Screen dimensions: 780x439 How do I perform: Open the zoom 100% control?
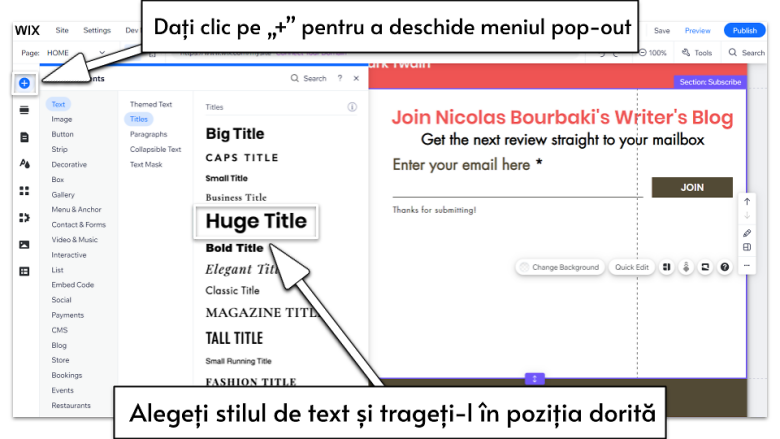(652, 52)
